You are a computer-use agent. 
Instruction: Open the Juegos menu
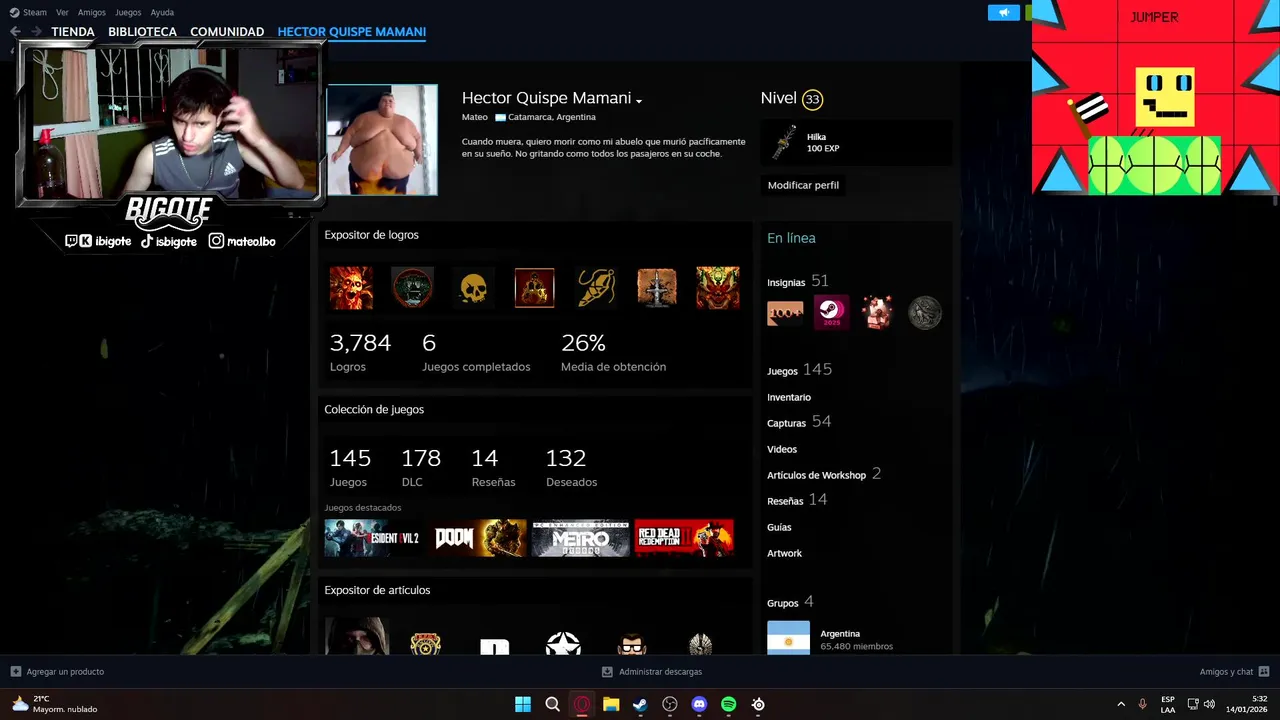pyautogui.click(x=128, y=12)
